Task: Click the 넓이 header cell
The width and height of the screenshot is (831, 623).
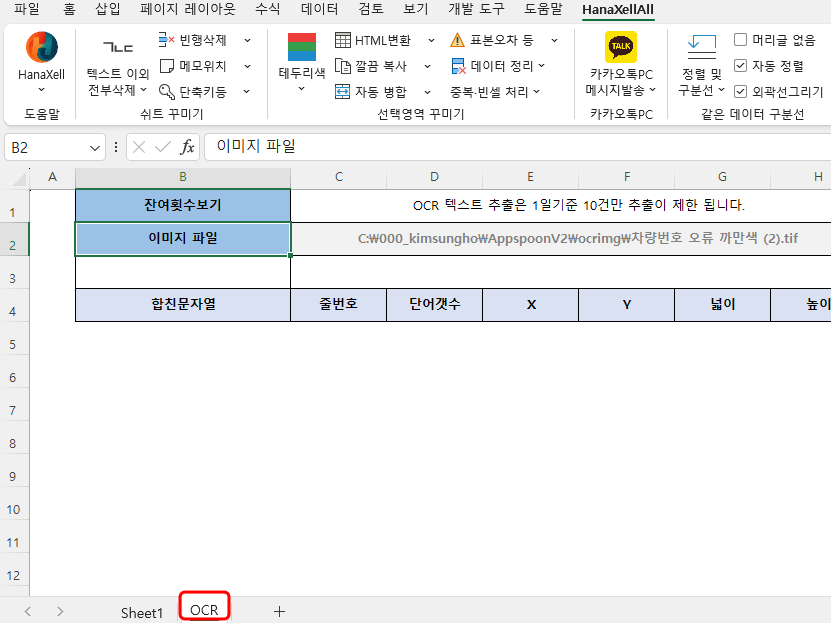Action: (x=722, y=305)
